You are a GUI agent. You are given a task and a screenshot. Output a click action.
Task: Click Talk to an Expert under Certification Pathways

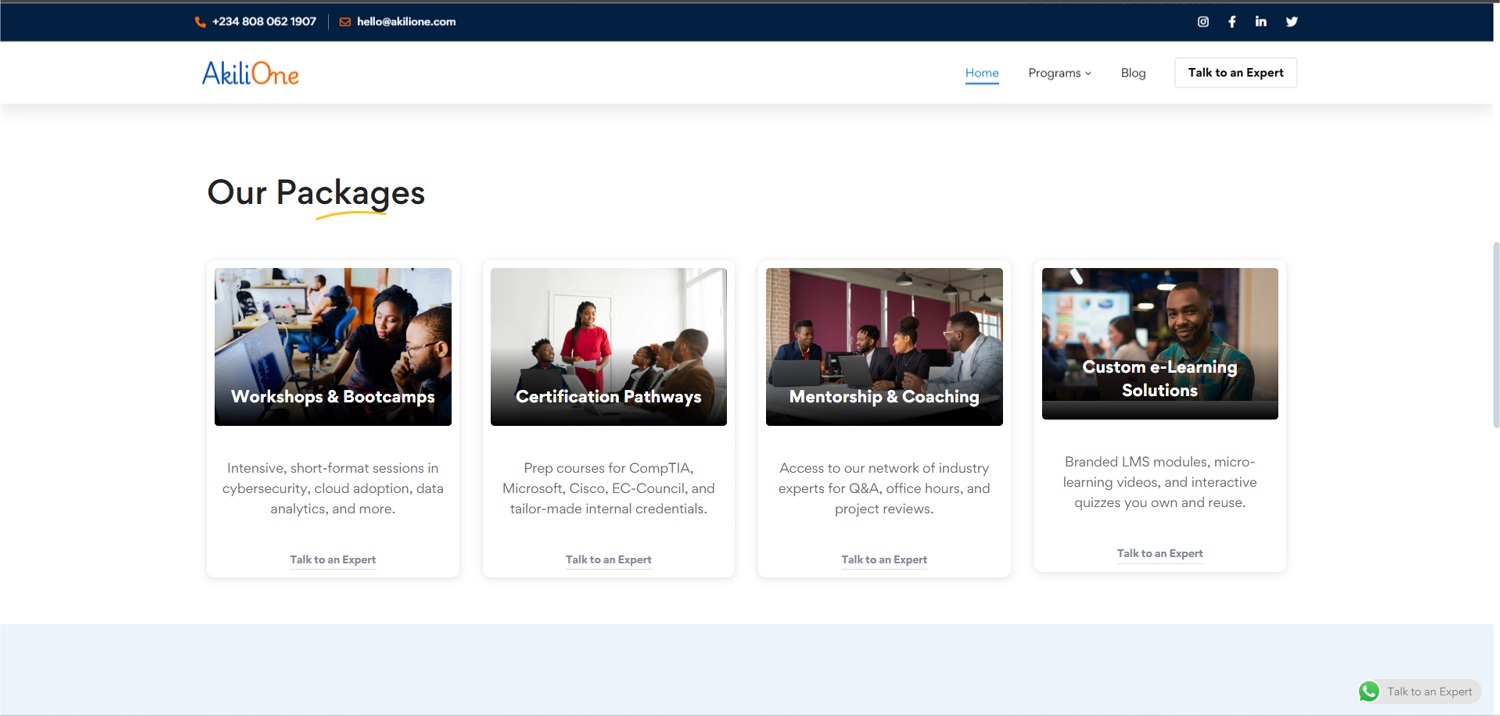pyautogui.click(x=608, y=560)
